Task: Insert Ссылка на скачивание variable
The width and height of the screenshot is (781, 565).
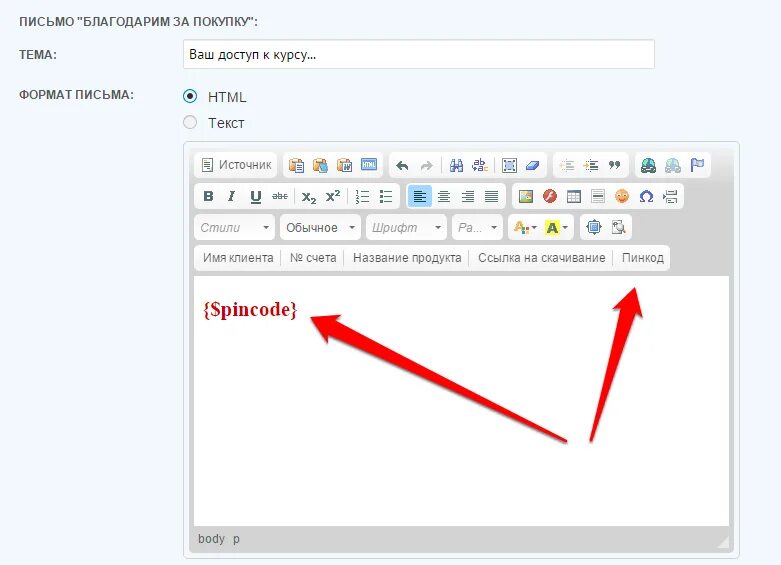Action: [541, 258]
